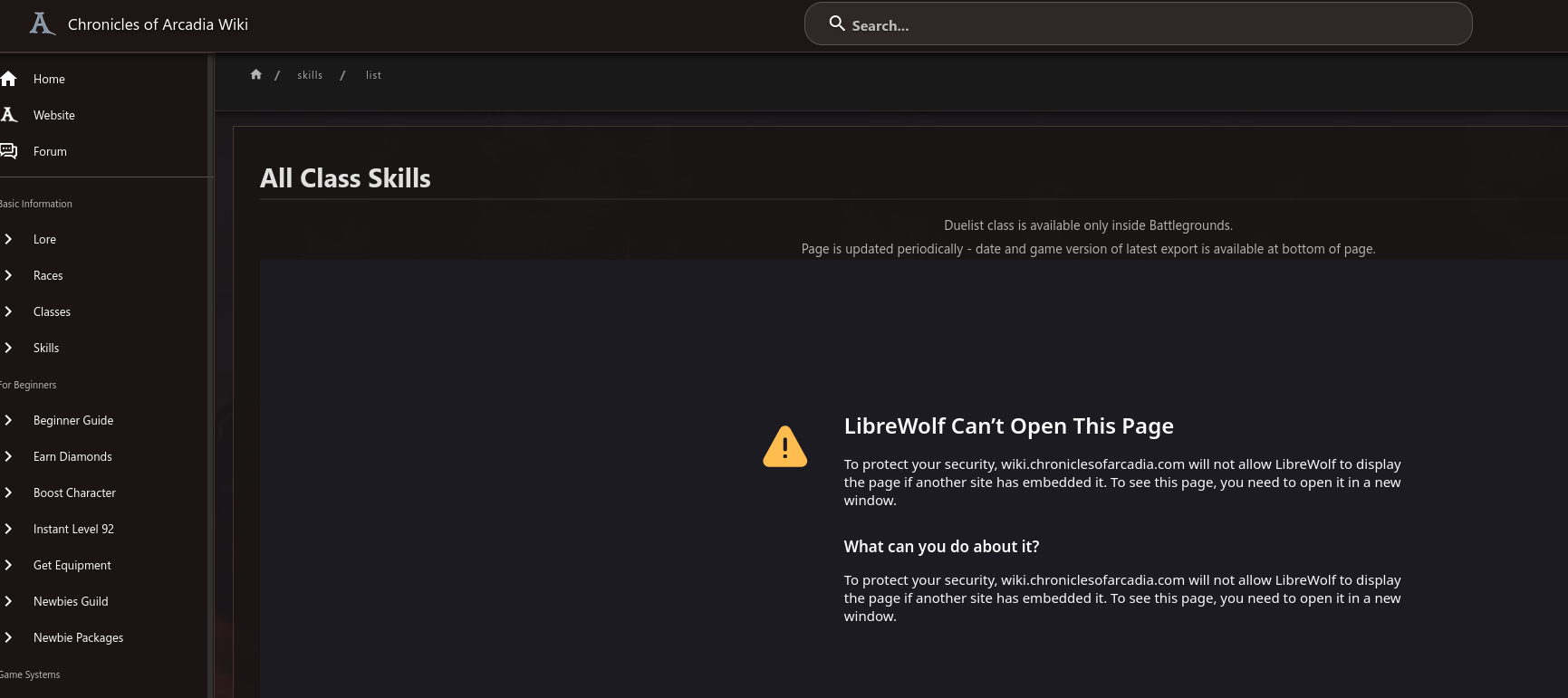Image resolution: width=1568 pixels, height=698 pixels.
Task: Go to skills breadcrumb link
Action: (310, 75)
